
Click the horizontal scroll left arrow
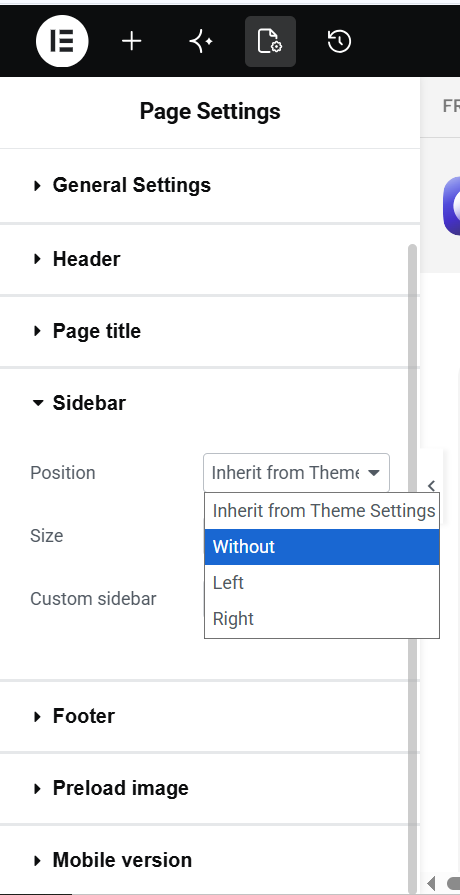(431, 884)
